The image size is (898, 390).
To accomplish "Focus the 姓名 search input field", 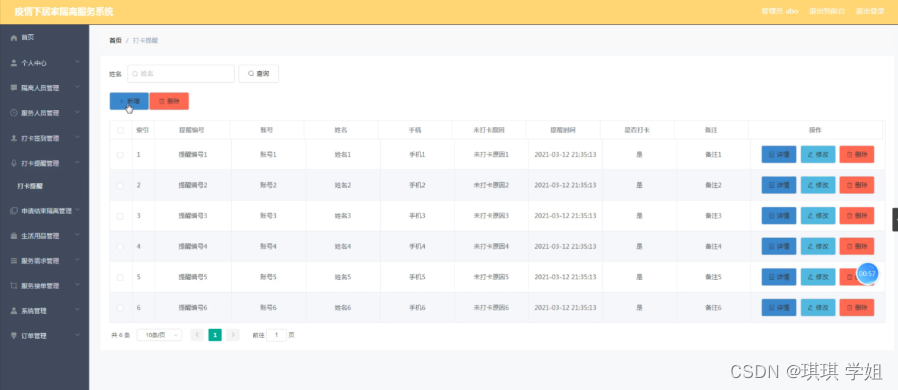I will 181,74.
